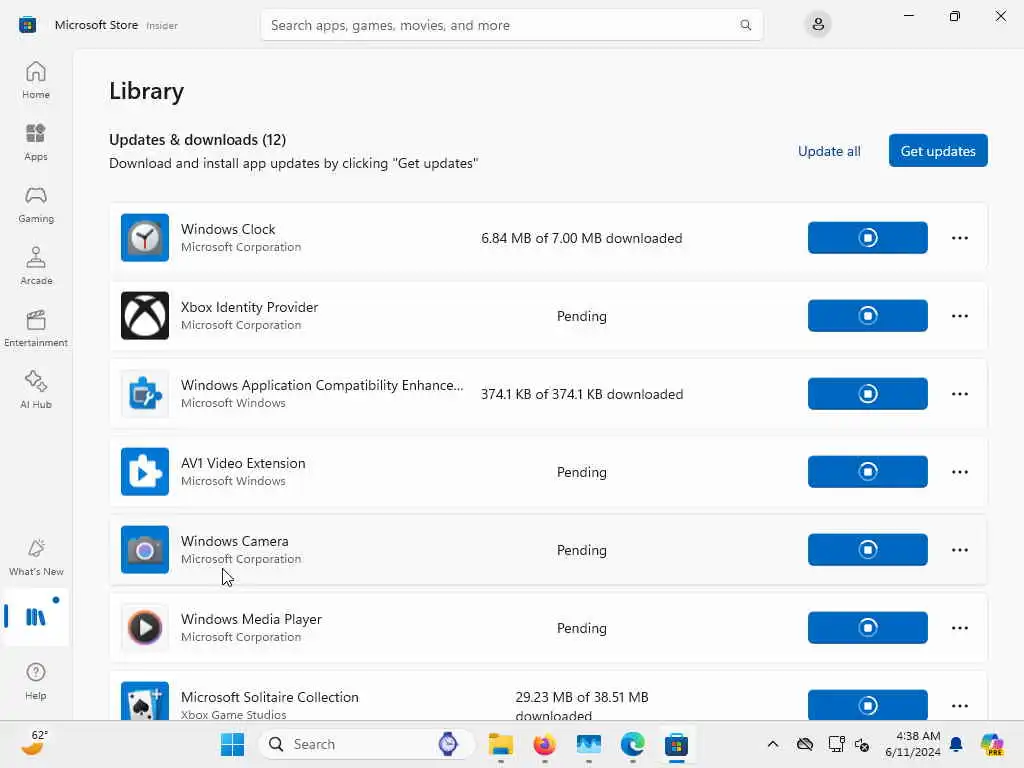Open more options for Windows Clock
Image resolution: width=1024 pixels, height=768 pixels.
[x=959, y=238]
